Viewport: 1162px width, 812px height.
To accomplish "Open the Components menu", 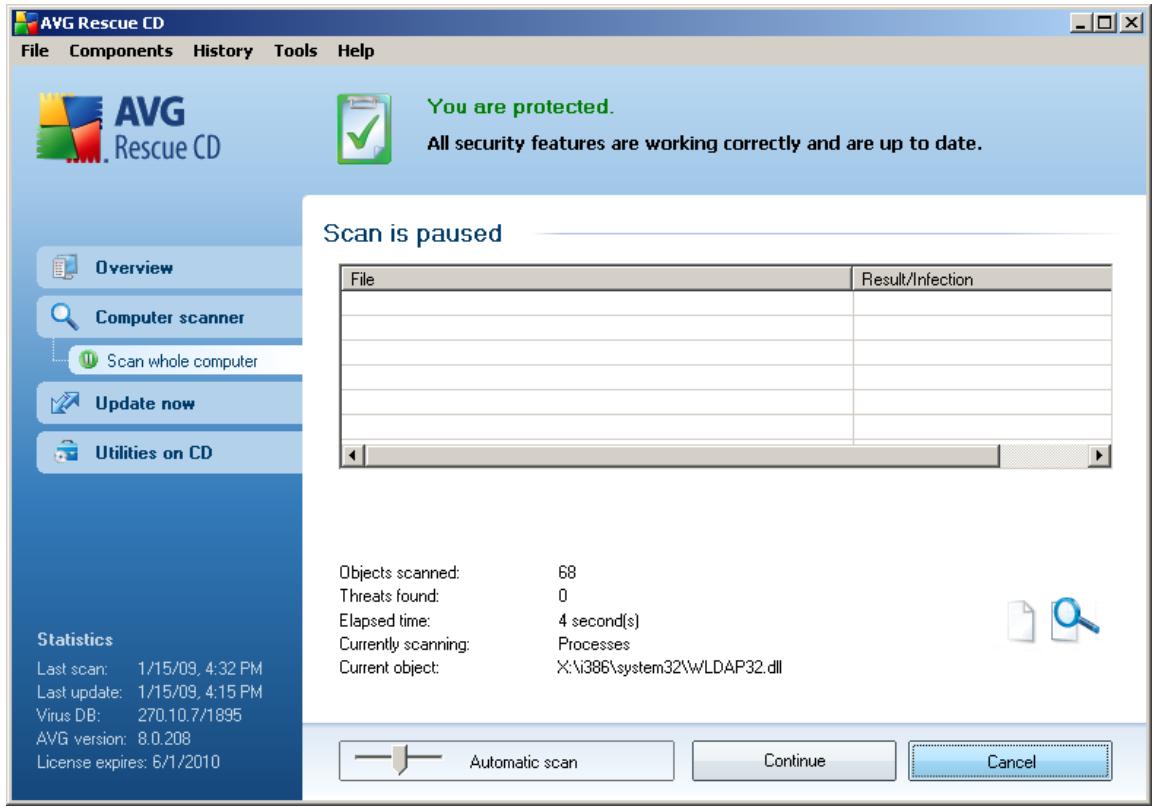I will 121,51.
